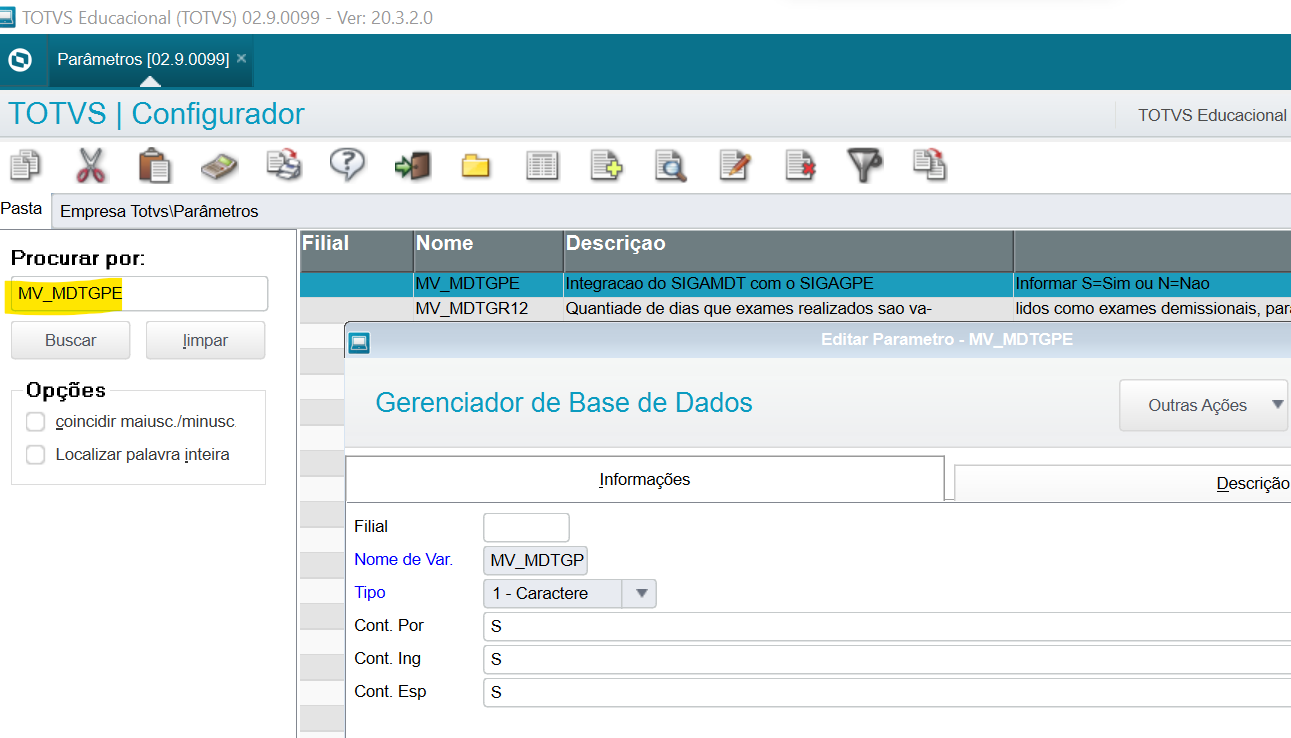1291x738 pixels.
Task: Select the MV_MDTGPE cell in the grid
Action: coord(488,284)
